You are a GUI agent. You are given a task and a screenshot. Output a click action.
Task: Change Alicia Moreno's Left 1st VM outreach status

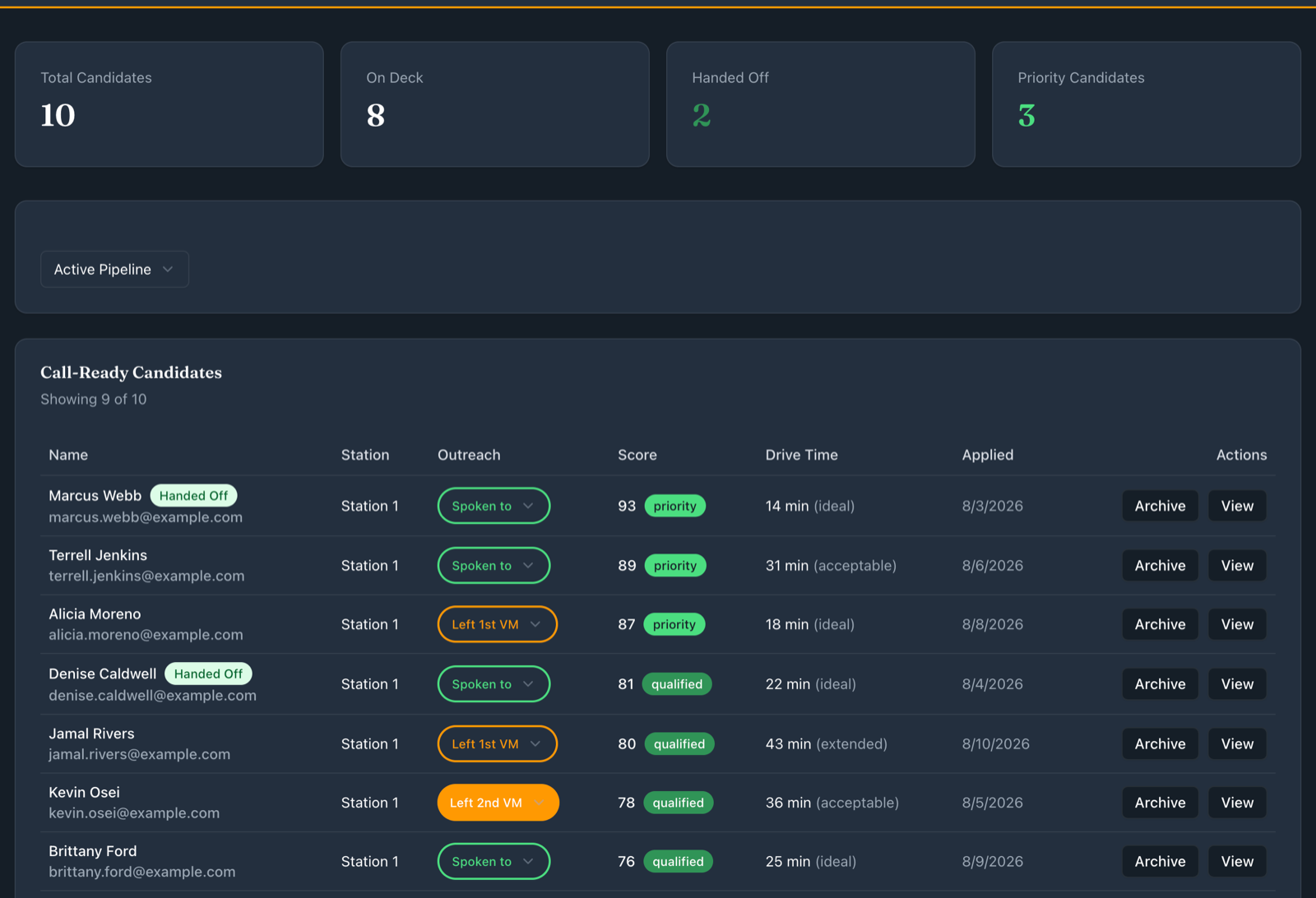coord(497,624)
